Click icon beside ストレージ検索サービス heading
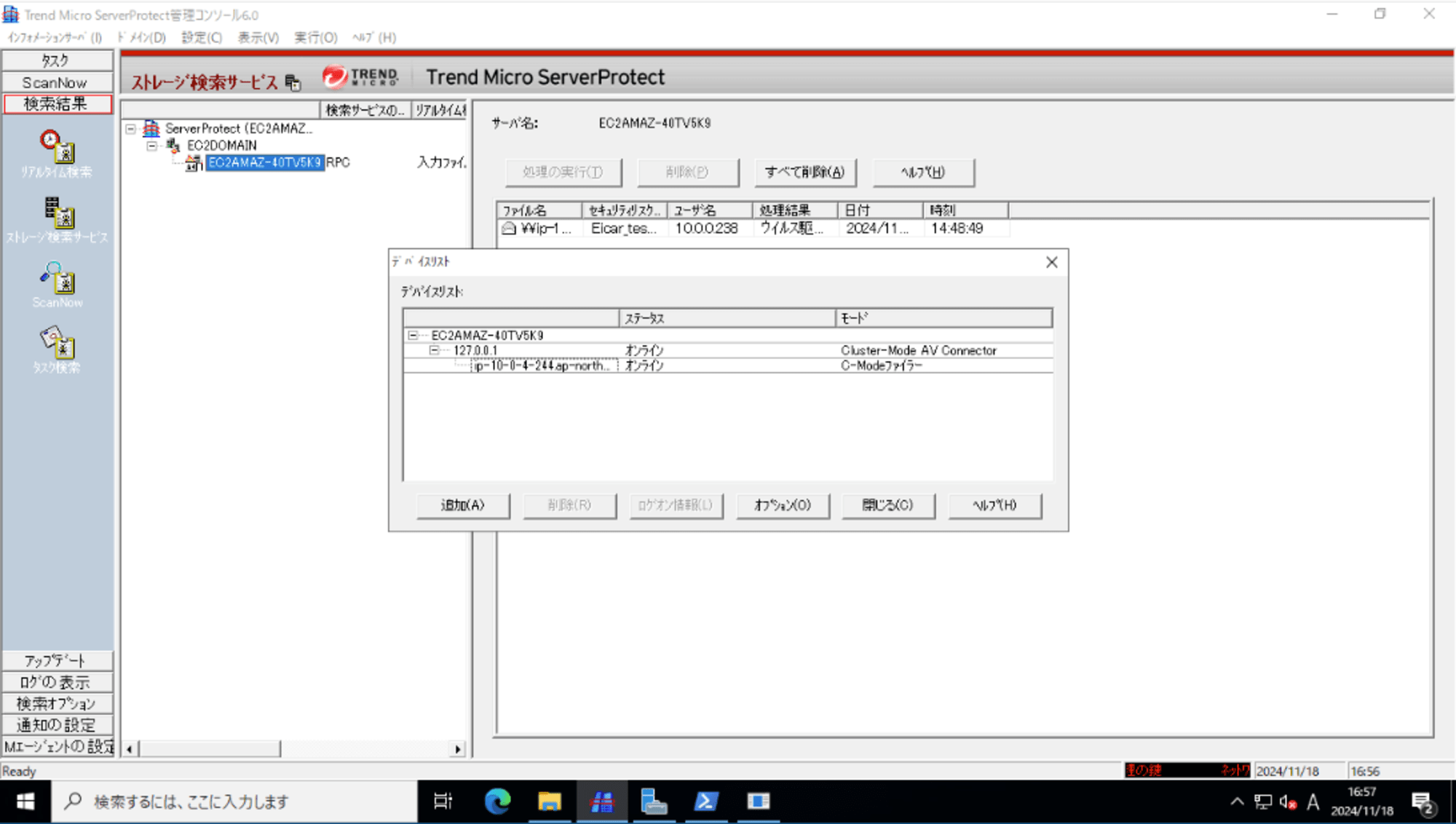The height and width of the screenshot is (824, 1456). (293, 83)
